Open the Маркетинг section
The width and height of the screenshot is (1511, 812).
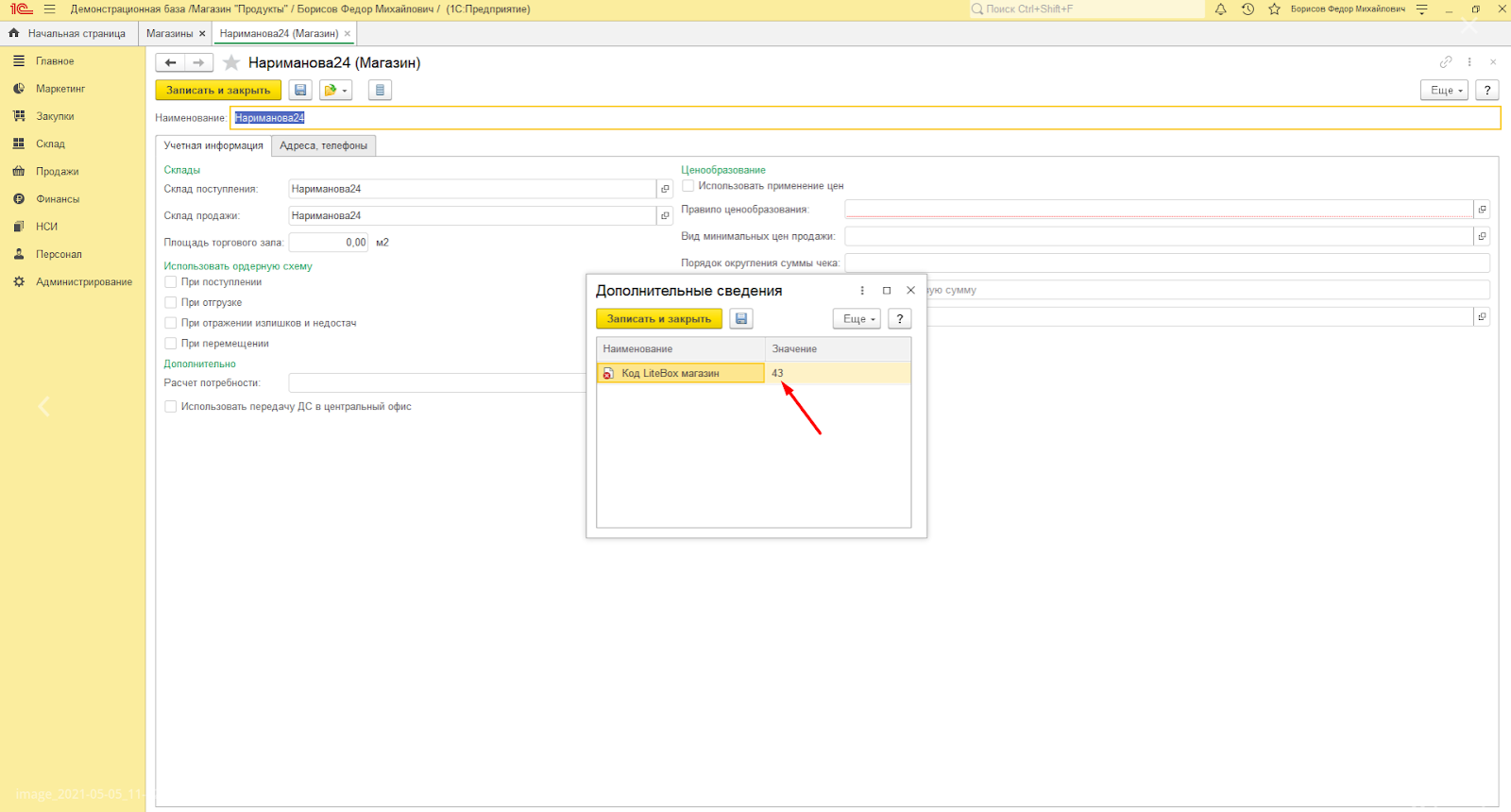click(60, 89)
